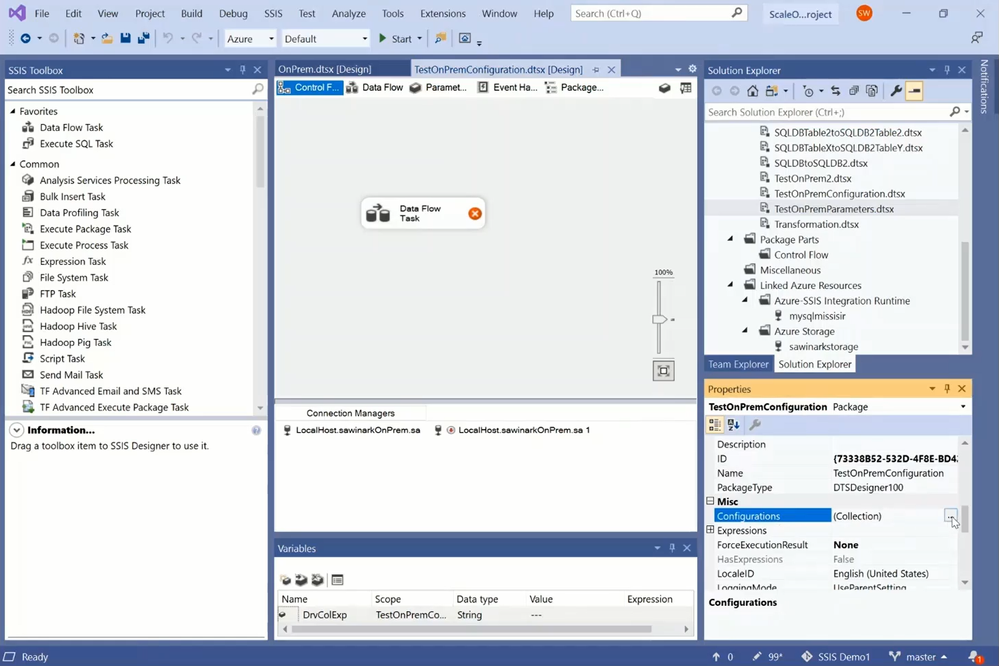
Task: Click the Grid Options icon in Variables panel
Action: (338, 579)
